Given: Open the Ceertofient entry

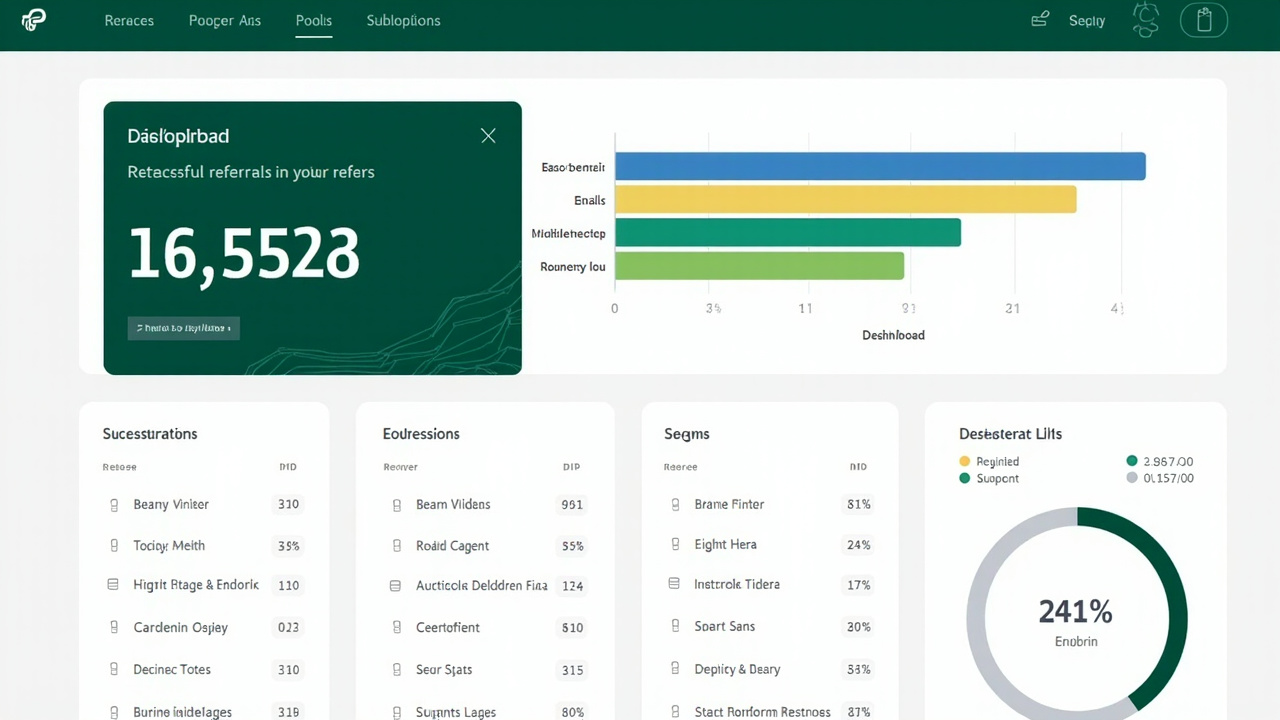Looking at the screenshot, I should (448, 628).
